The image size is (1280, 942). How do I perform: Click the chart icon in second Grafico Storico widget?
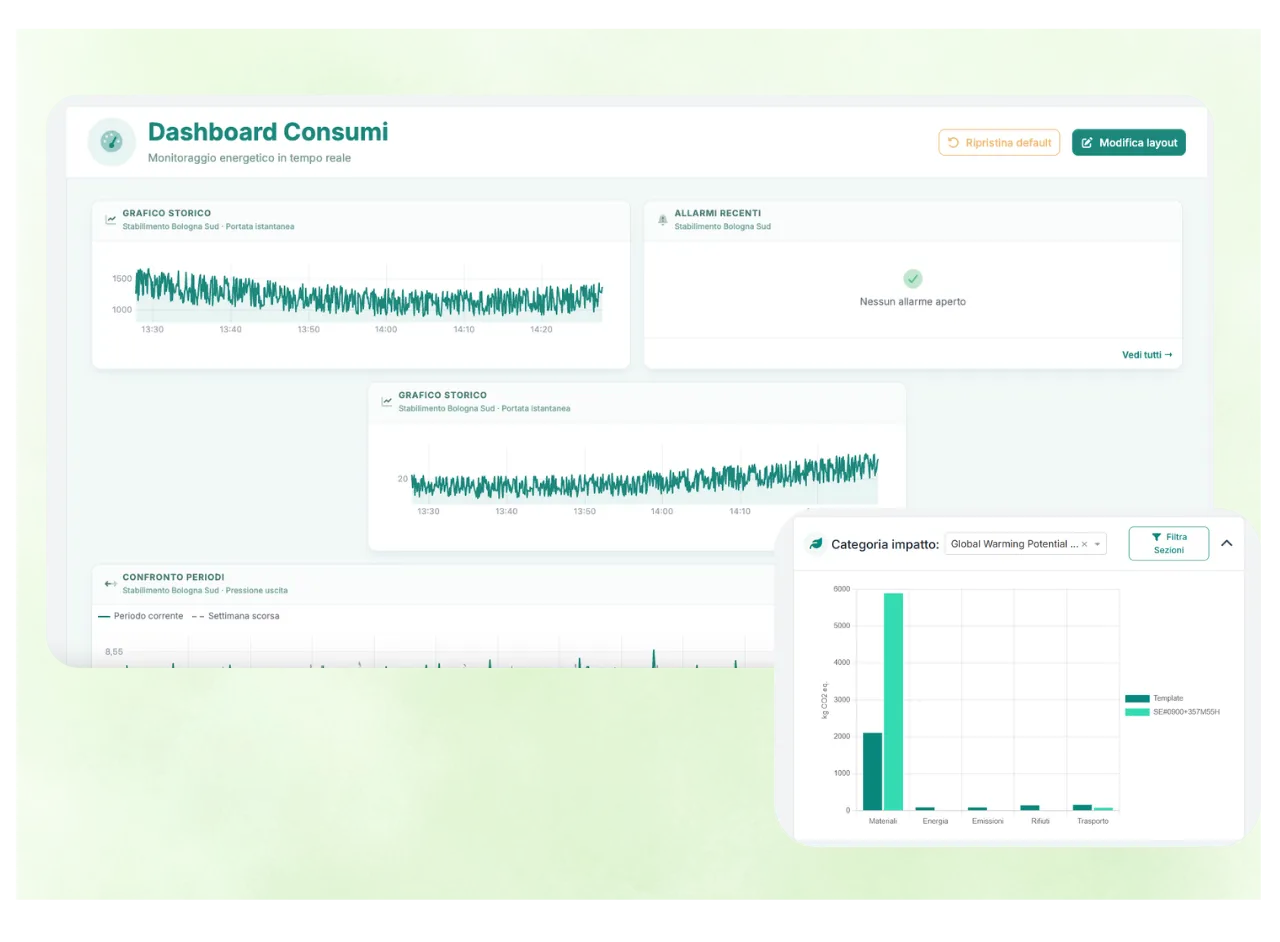pyautogui.click(x=386, y=401)
